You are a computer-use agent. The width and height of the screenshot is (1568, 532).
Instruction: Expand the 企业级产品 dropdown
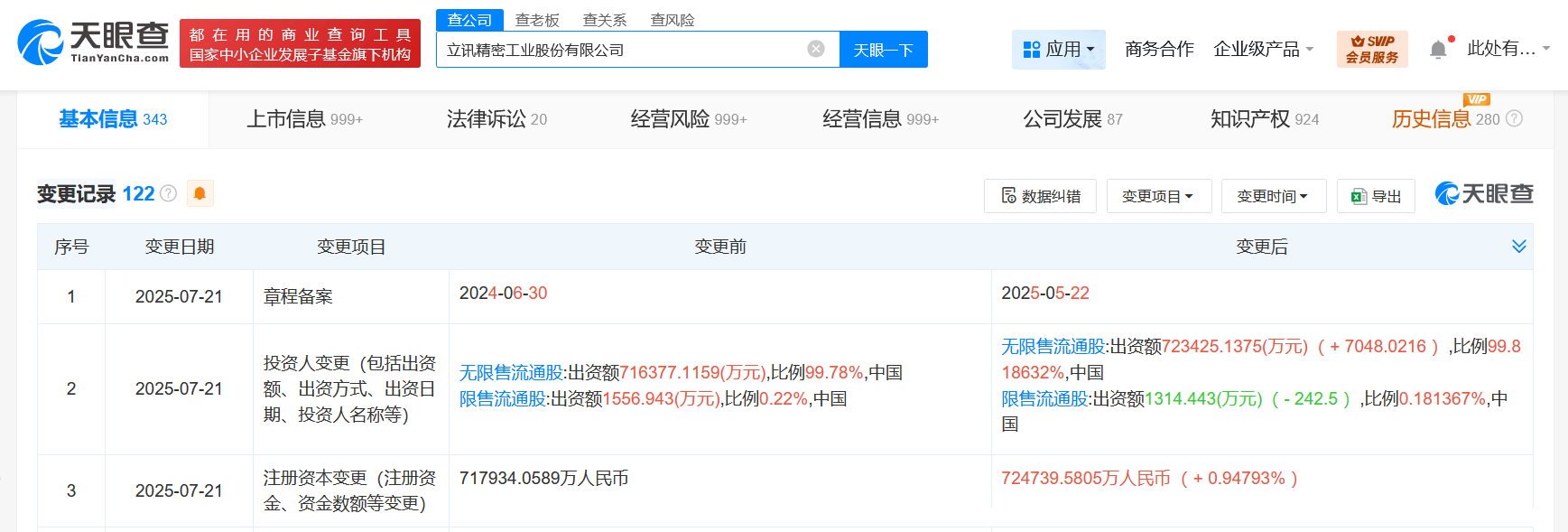click(x=1263, y=49)
